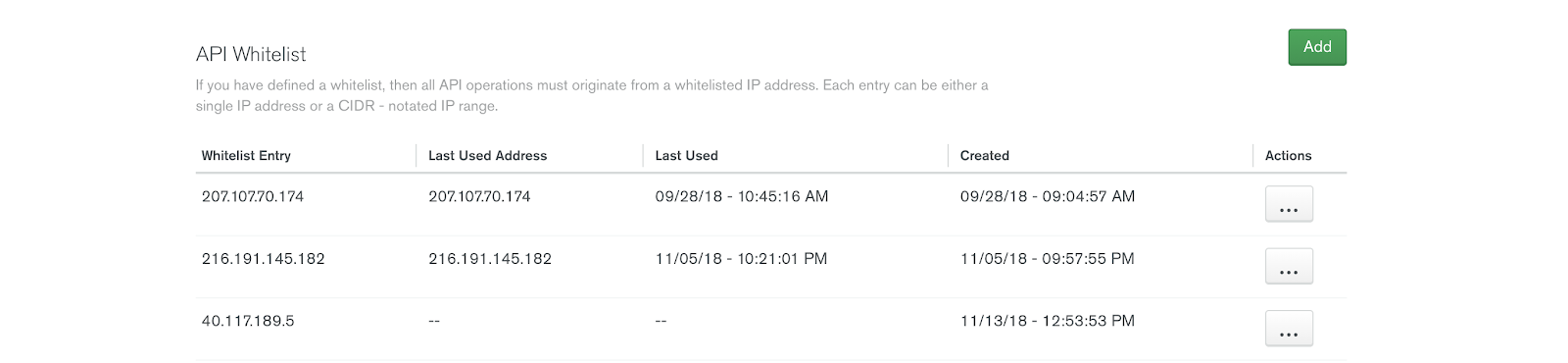Click last used address 207.107.70.174

click(x=479, y=196)
